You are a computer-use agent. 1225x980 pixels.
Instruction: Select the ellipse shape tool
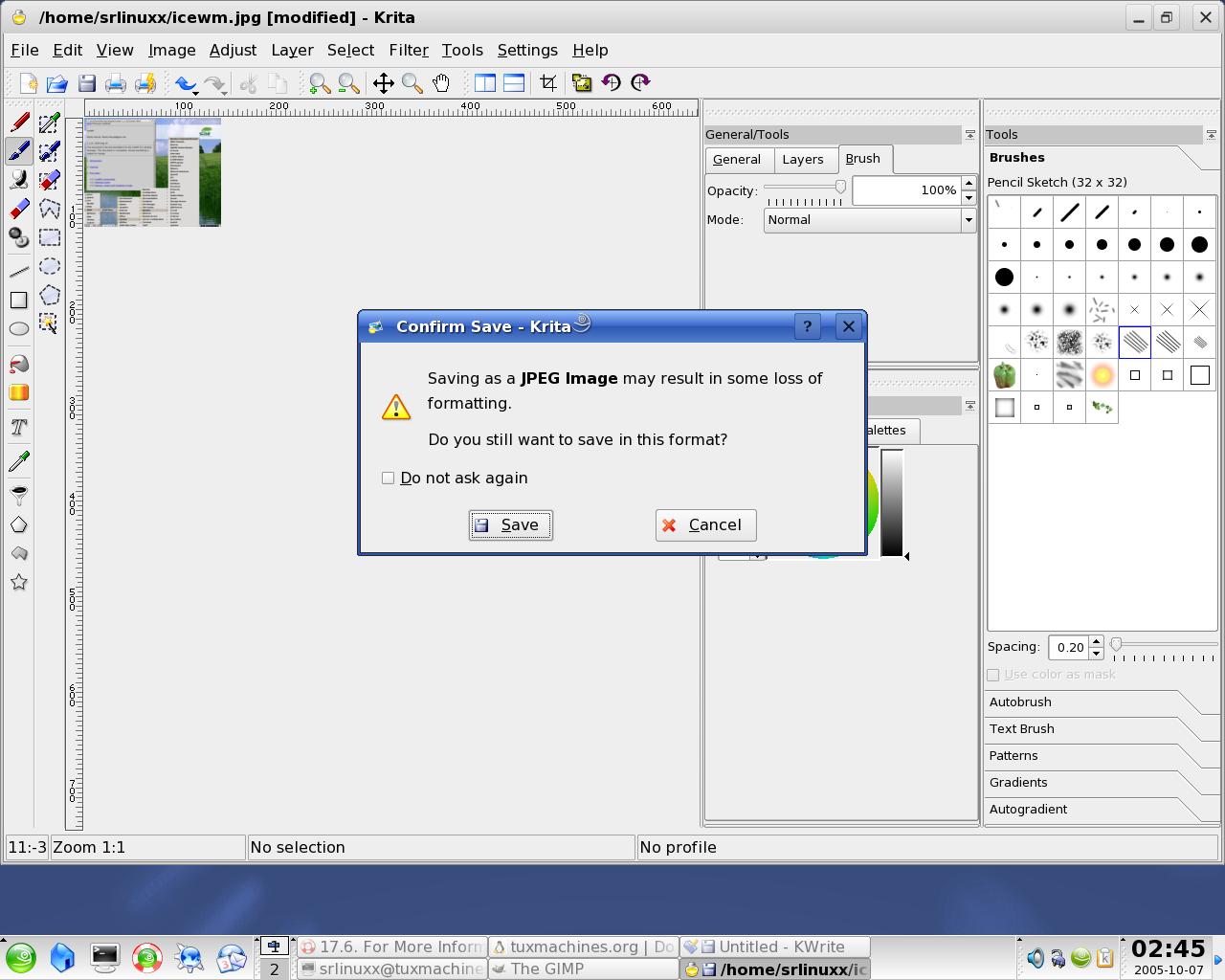pos(19,329)
